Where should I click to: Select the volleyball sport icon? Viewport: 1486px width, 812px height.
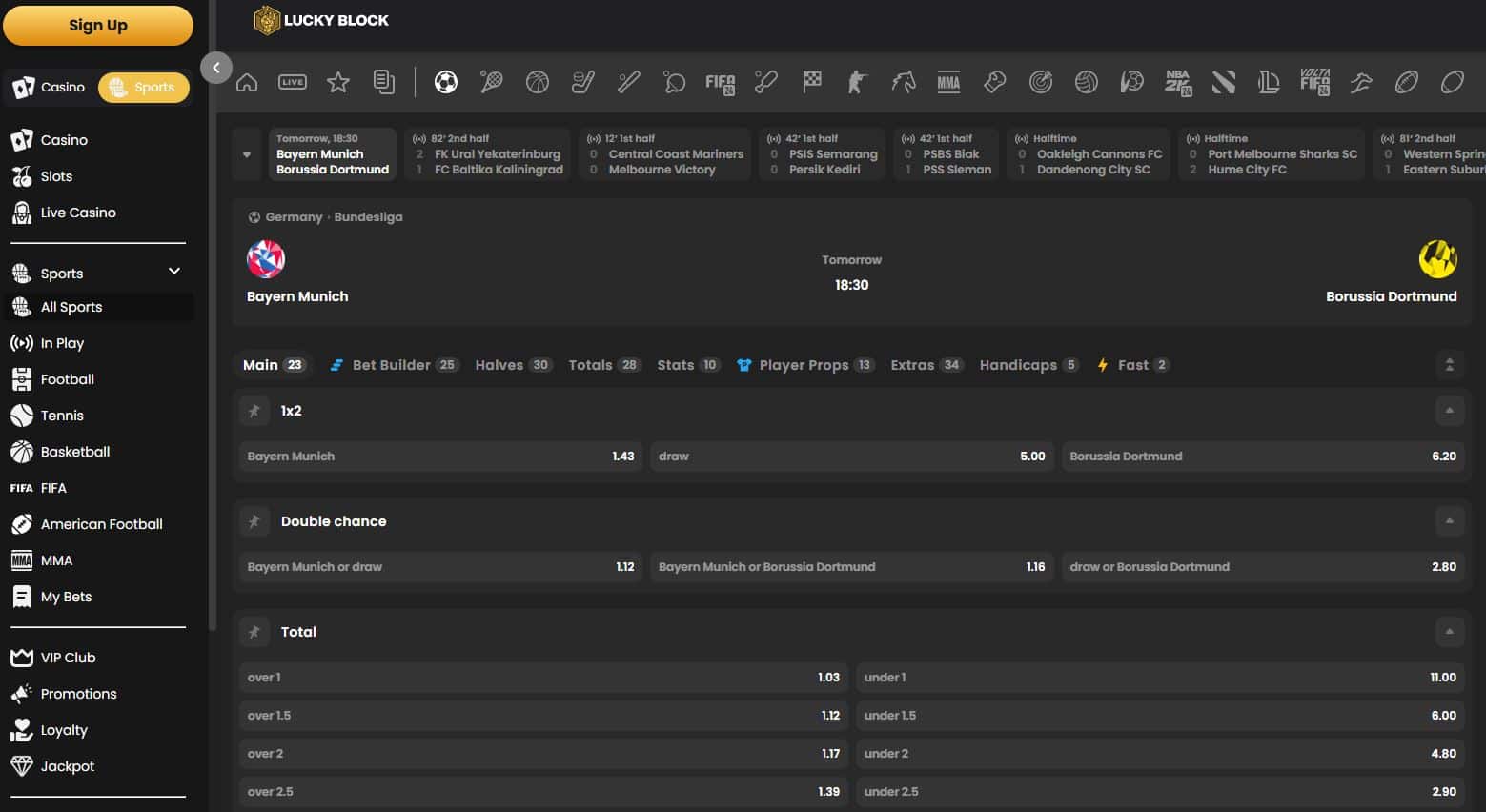click(1087, 83)
